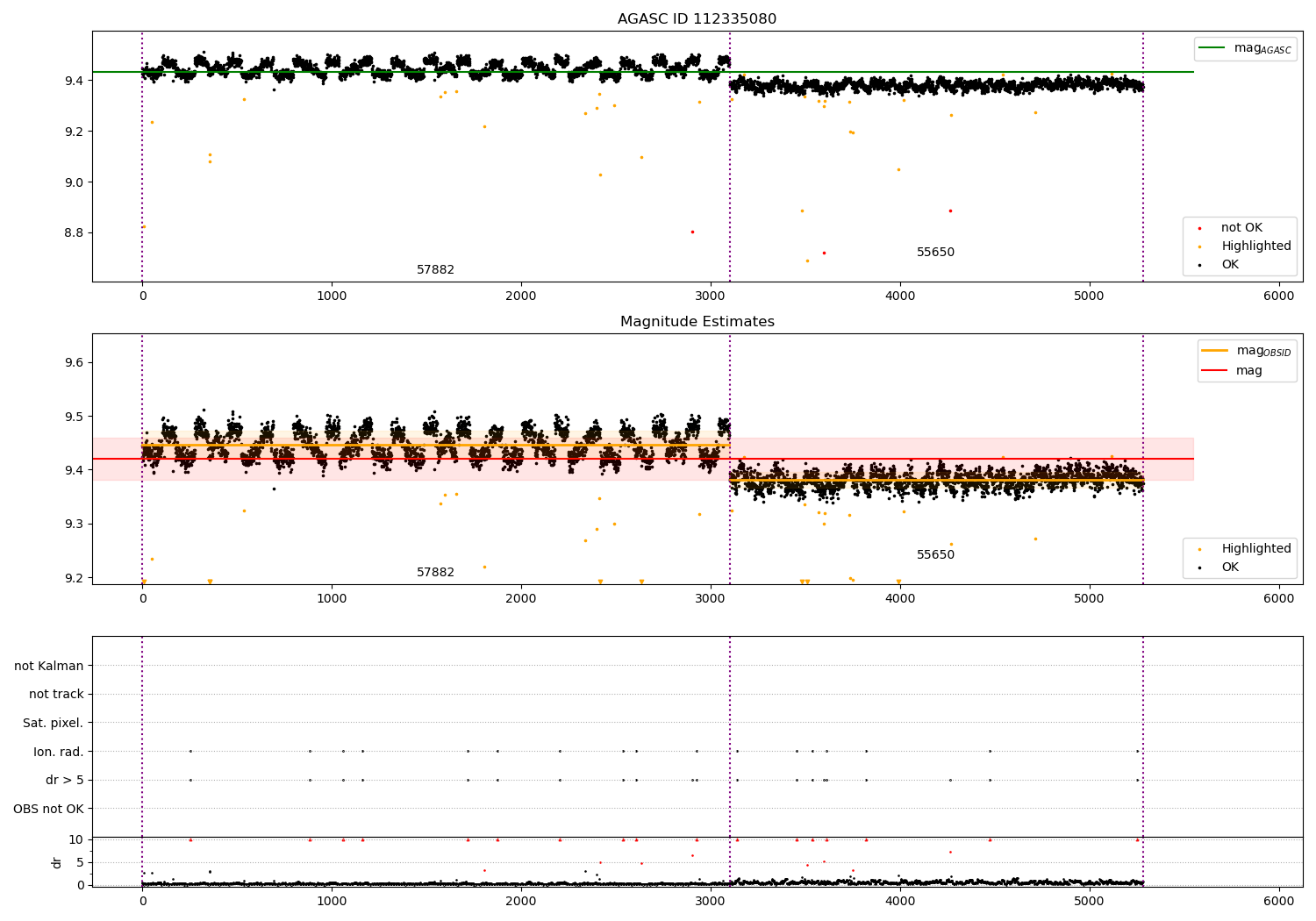Click the '55650' annotation in the top plot
Screen dimensions: 1316x921
tap(935, 253)
